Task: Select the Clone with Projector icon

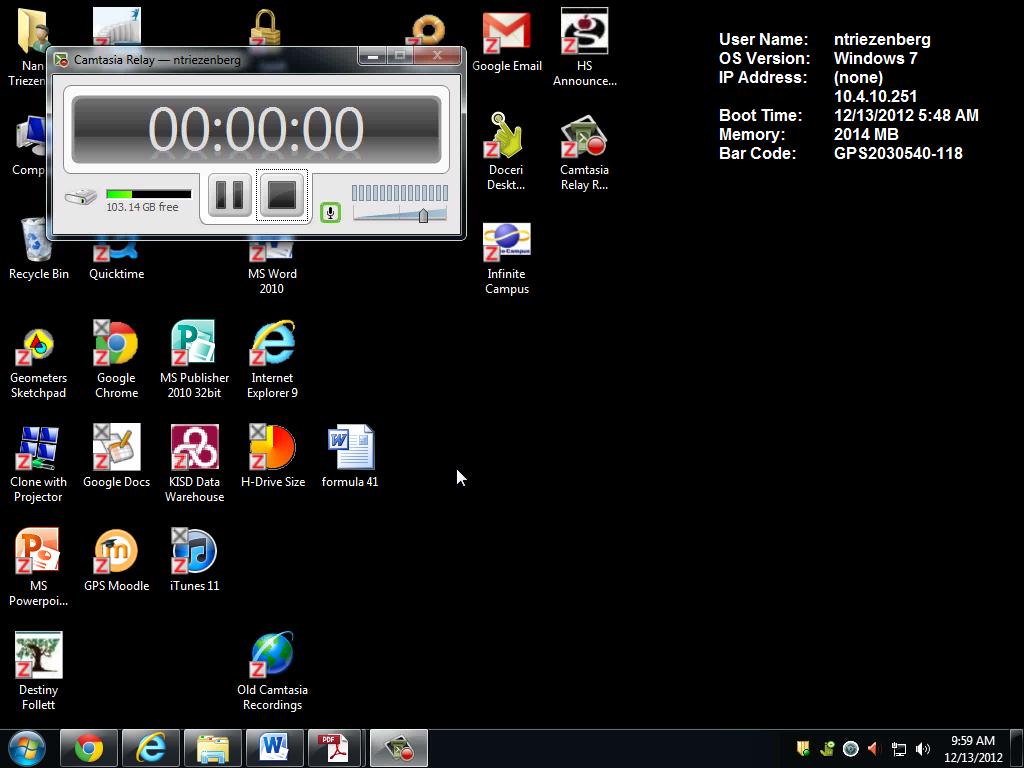Action: pyautogui.click(x=38, y=464)
